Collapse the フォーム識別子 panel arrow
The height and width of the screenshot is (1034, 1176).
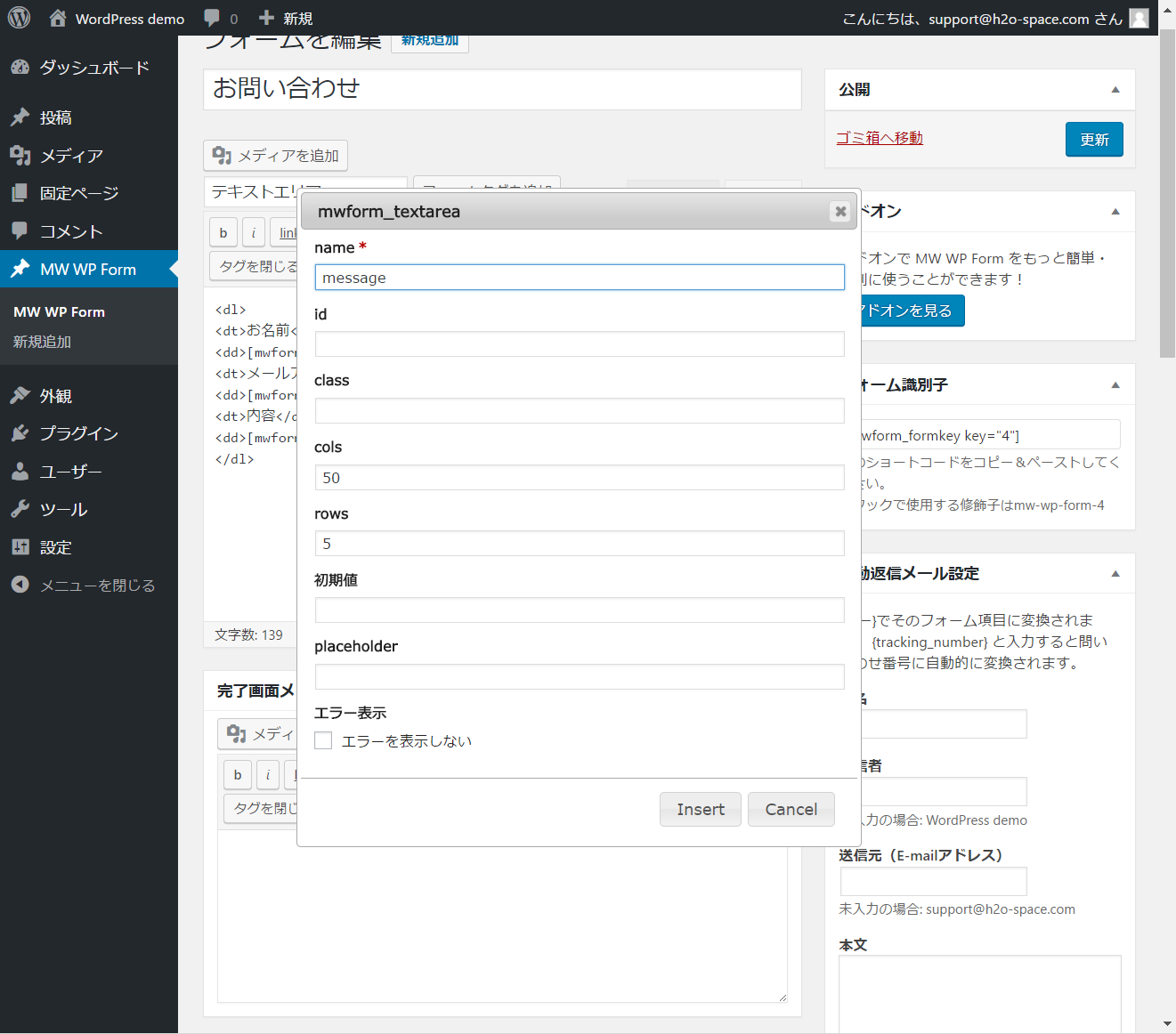point(1115,385)
